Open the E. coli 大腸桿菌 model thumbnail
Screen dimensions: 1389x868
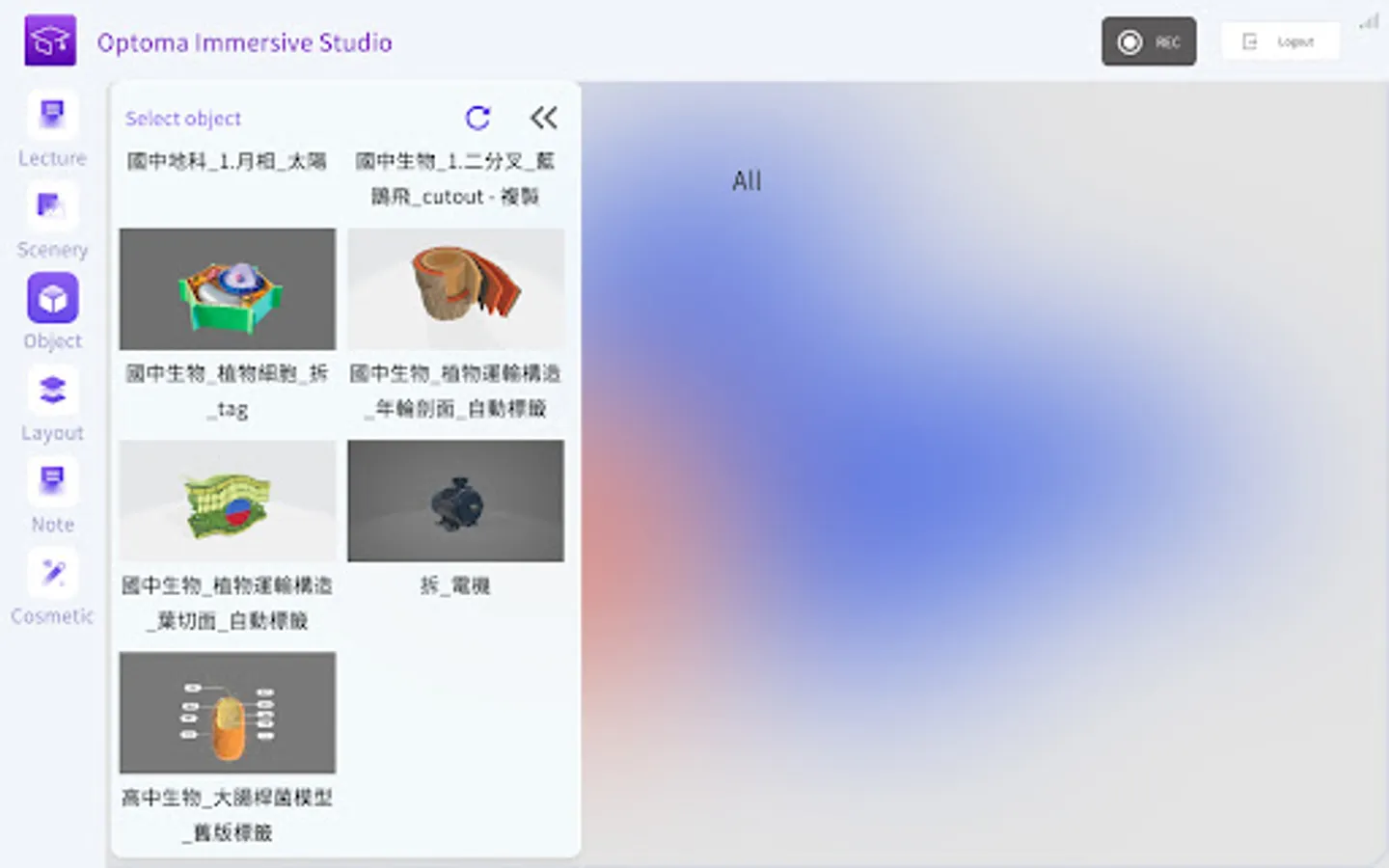(x=228, y=713)
